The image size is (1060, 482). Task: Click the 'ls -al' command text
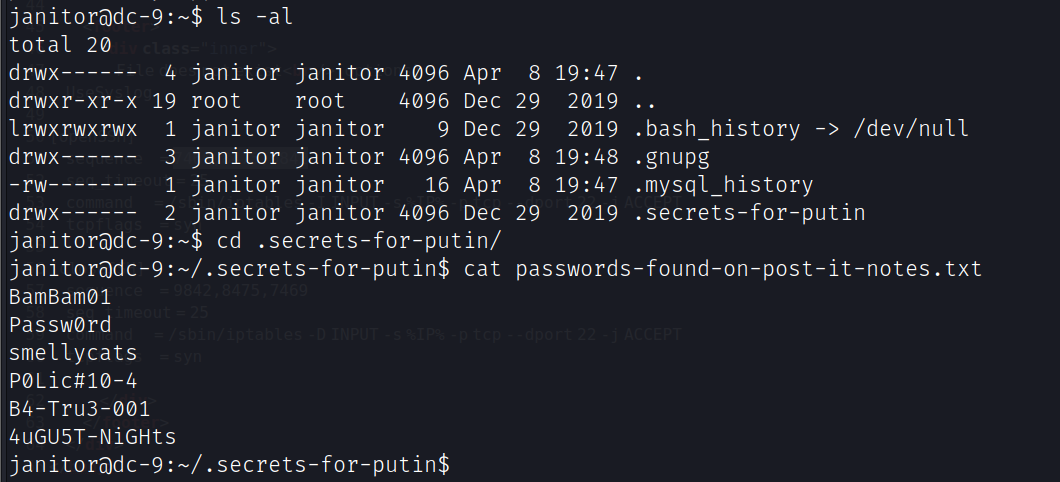click(252, 17)
